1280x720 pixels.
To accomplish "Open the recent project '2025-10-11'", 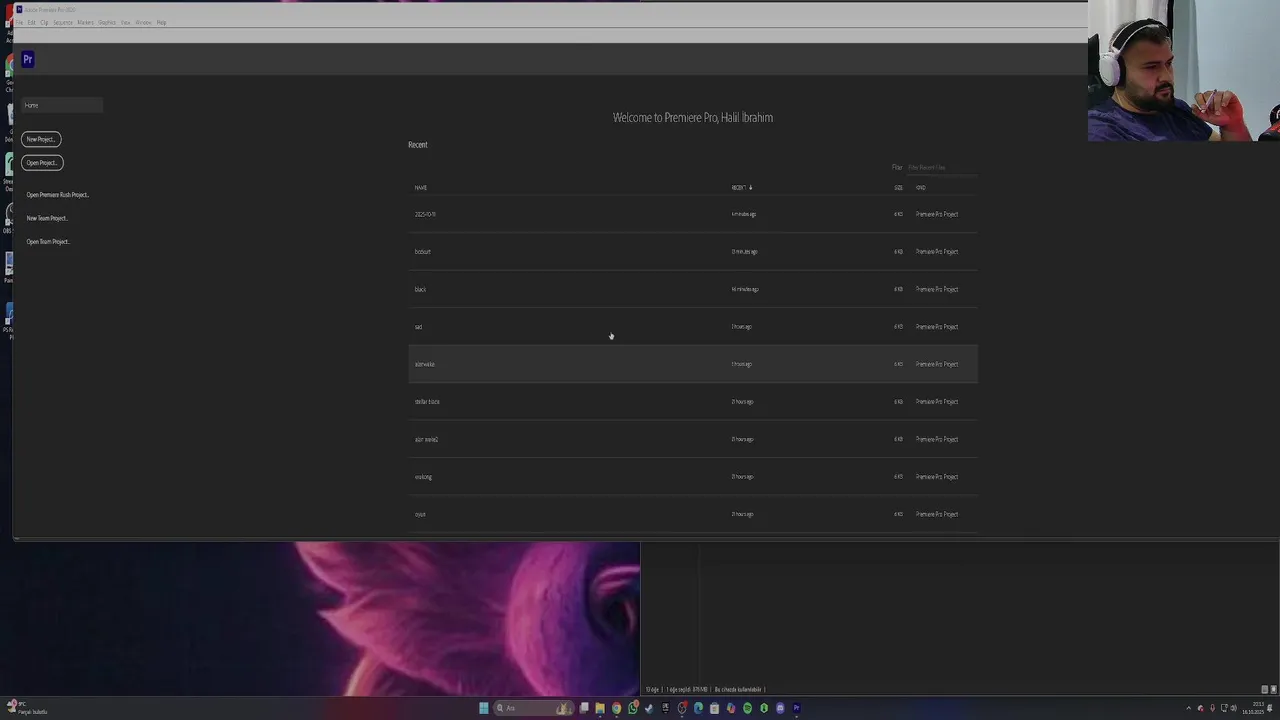I will (x=693, y=214).
